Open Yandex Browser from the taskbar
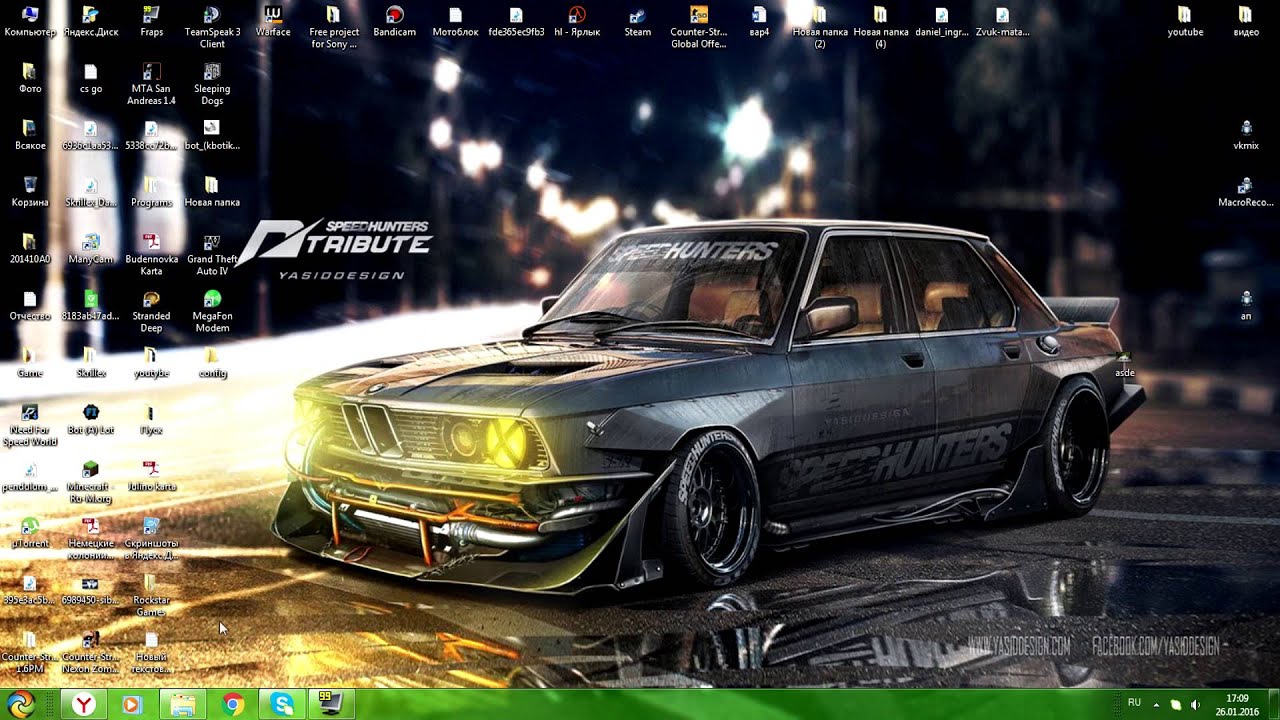Screen dimensions: 1280x720 click(85, 705)
